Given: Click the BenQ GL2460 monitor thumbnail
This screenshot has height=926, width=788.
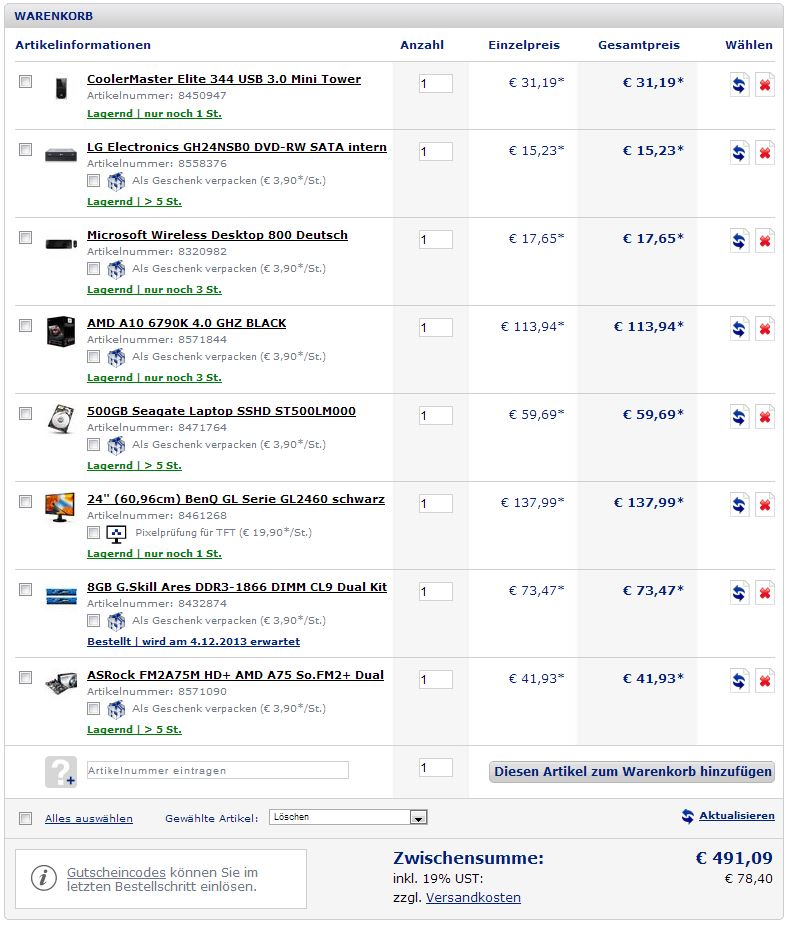Looking at the screenshot, I should point(60,507).
